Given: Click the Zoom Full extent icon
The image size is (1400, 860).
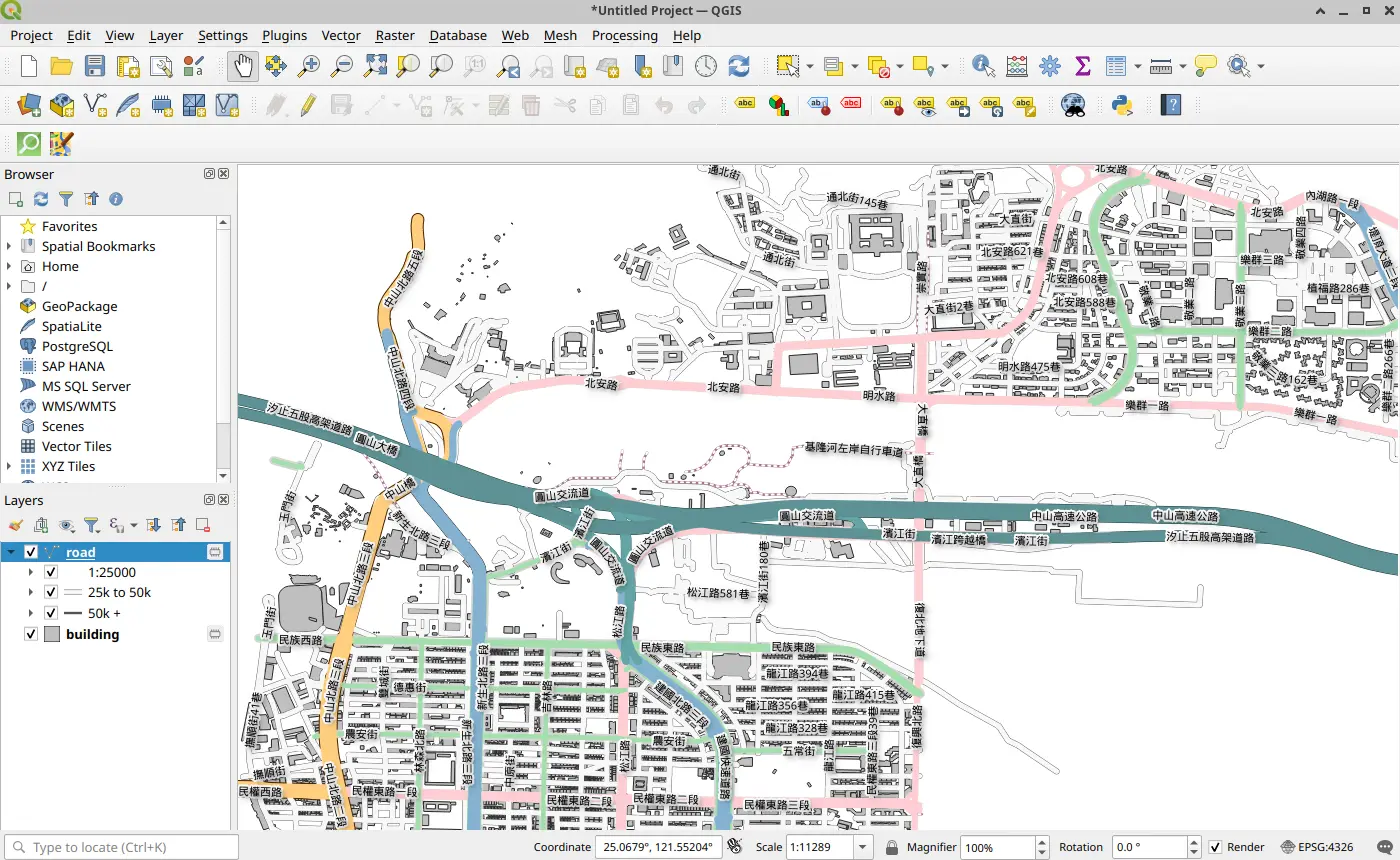Looking at the screenshot, I should 375,66.
